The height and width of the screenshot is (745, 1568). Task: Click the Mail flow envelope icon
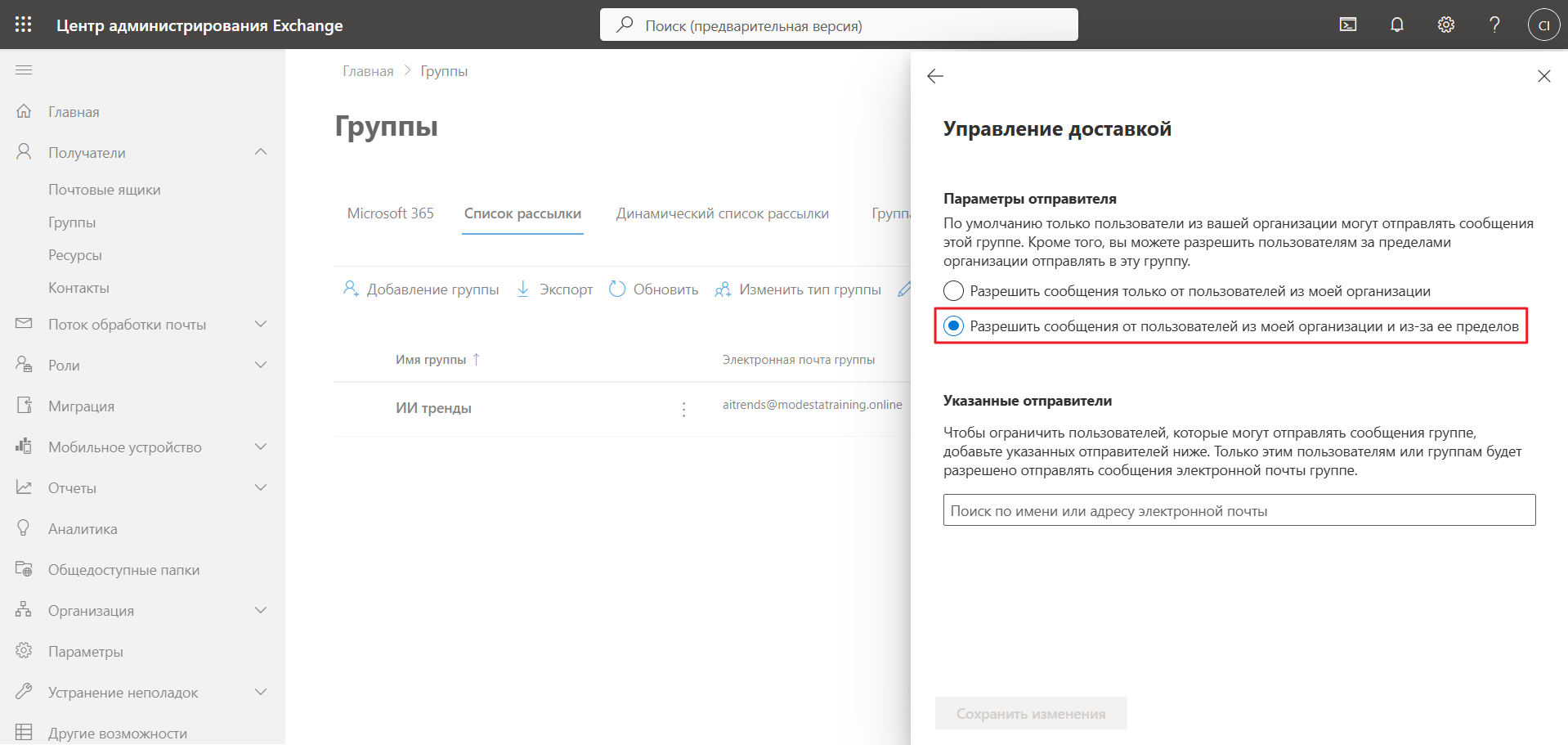coord(24,324)
